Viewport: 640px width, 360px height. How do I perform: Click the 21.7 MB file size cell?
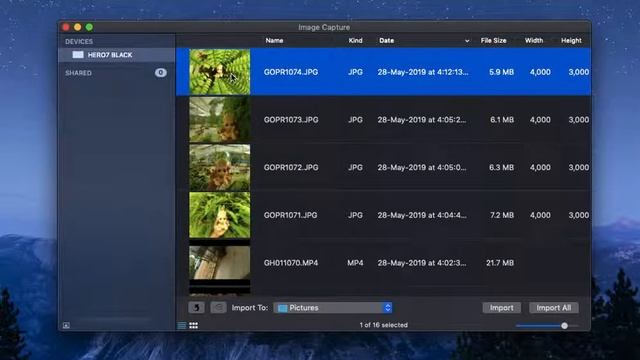[500, 263]
